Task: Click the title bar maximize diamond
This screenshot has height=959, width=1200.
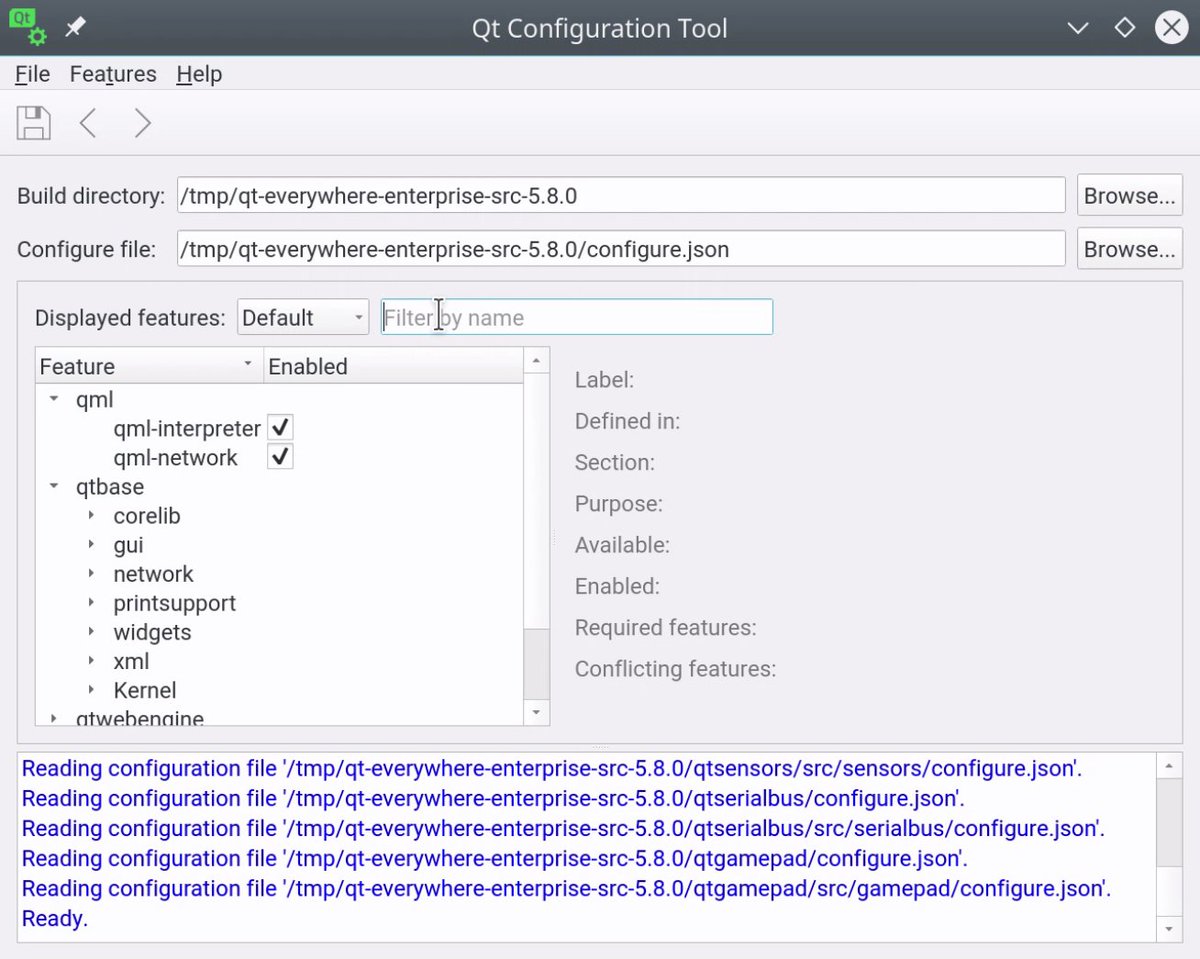Action: point(1125,28)
